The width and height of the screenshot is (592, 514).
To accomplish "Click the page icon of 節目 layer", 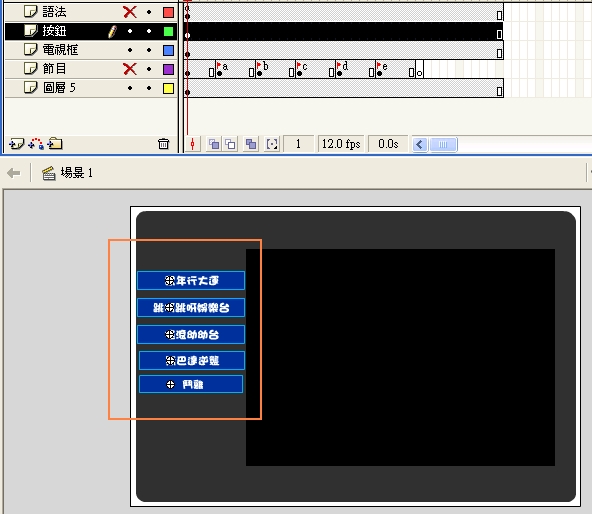I will coord(31,68).
